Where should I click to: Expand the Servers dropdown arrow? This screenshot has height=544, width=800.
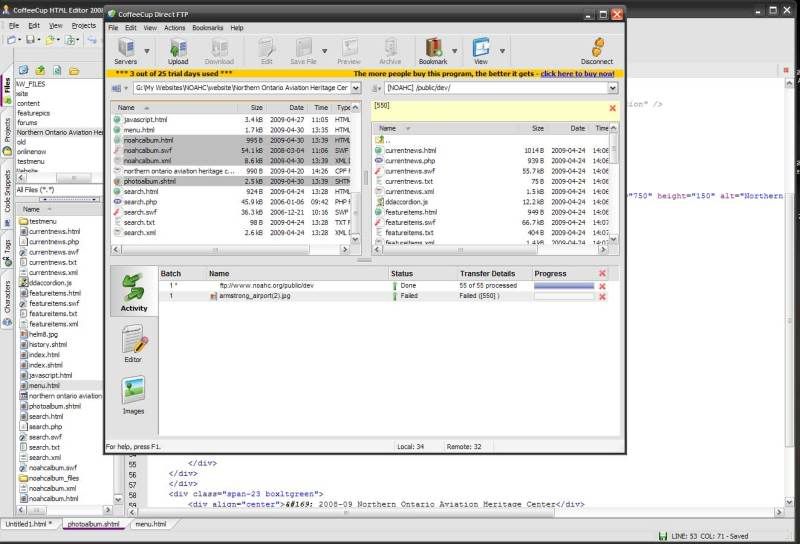pyautogui.click(x=147, y=51)
